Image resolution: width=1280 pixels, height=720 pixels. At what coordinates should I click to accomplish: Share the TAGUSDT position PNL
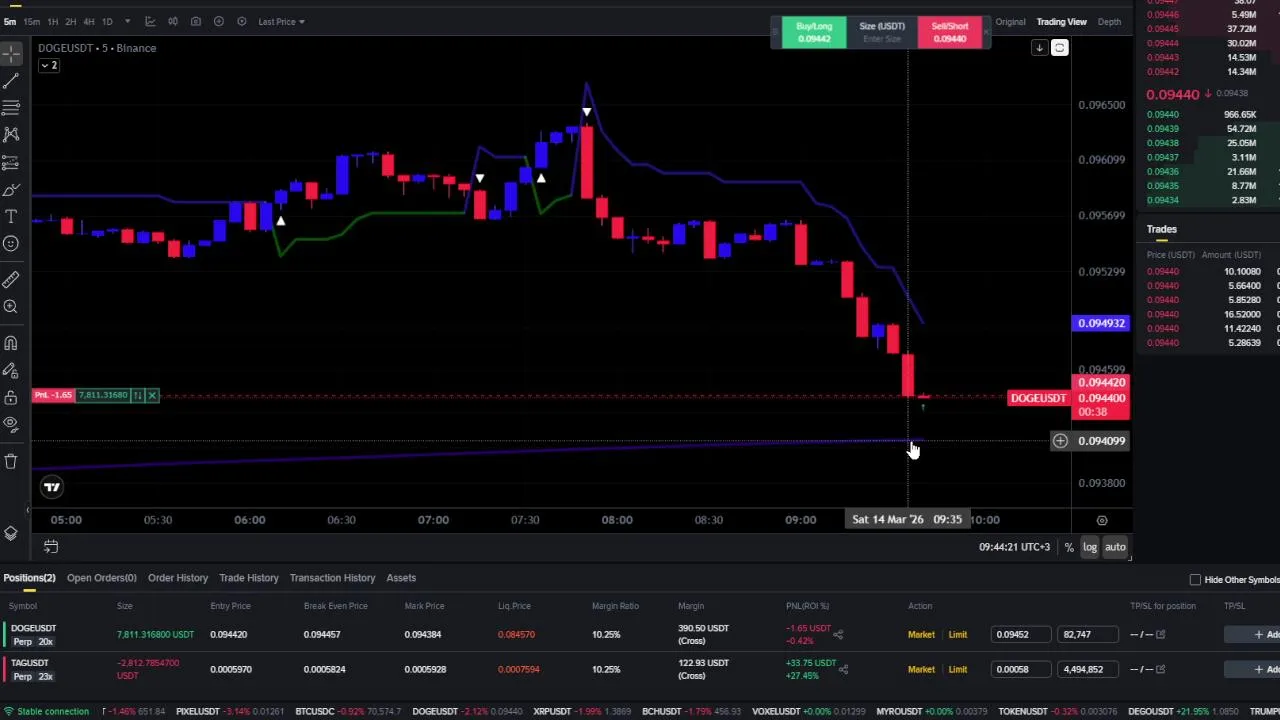[843, 670]
